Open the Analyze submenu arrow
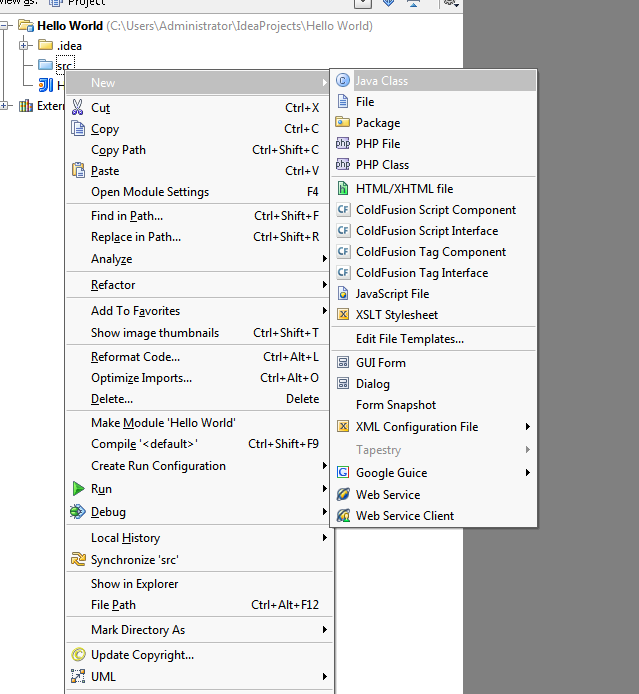This screenshot has height=694, width=639. pyautogui.click(x=325, y=258)
